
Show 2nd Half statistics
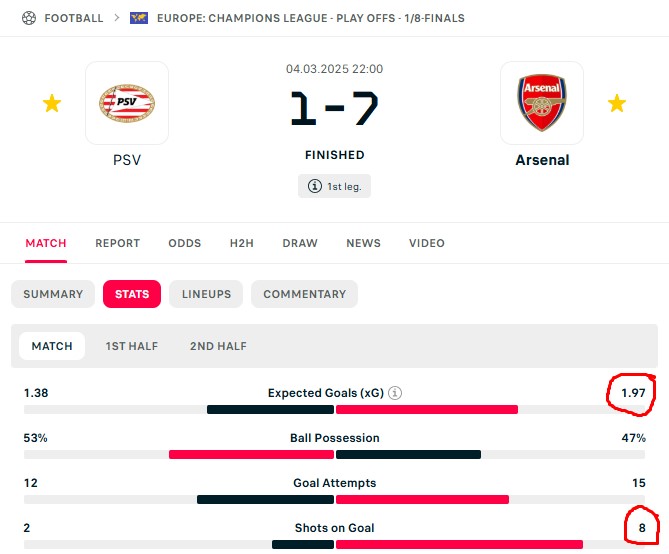click(x=218, y=346)
